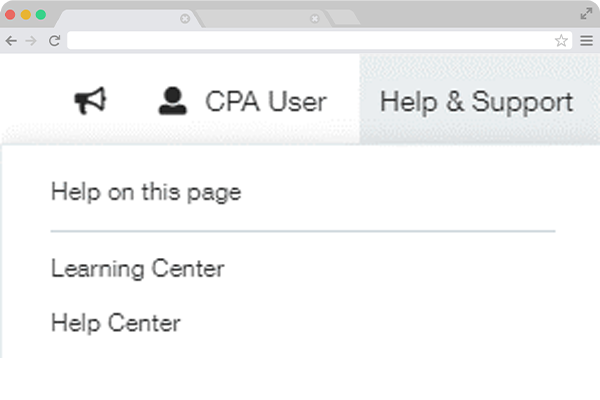
Task: Open the Learning Center link
Action: 138,269
